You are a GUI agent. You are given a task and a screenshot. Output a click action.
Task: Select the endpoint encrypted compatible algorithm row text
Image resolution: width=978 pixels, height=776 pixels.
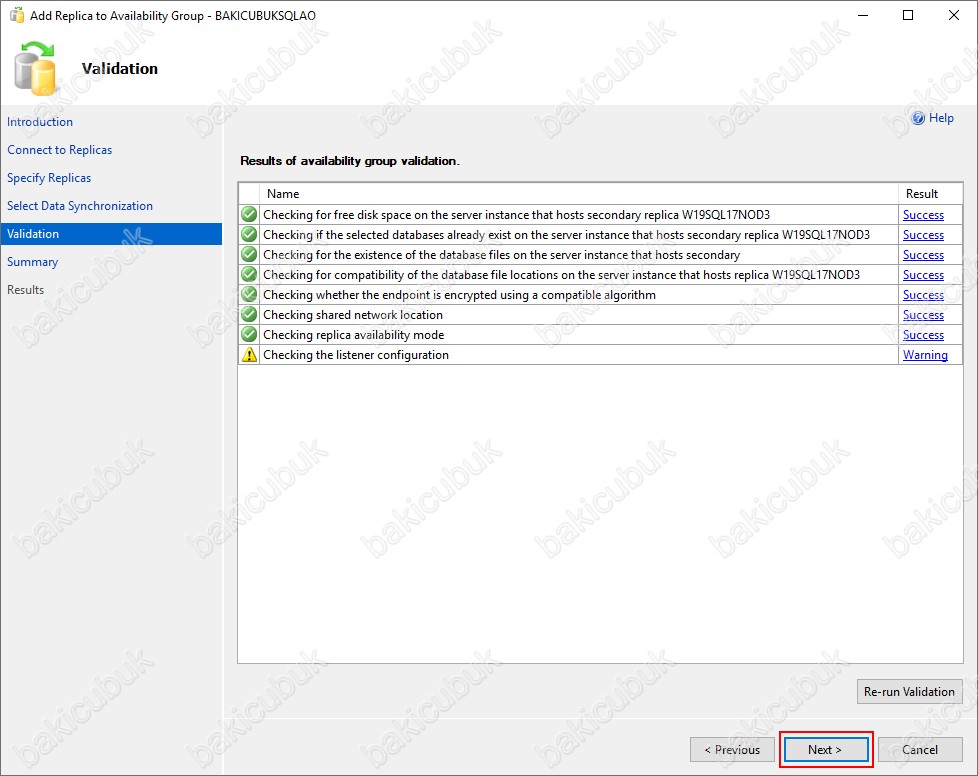click(460, 294)
